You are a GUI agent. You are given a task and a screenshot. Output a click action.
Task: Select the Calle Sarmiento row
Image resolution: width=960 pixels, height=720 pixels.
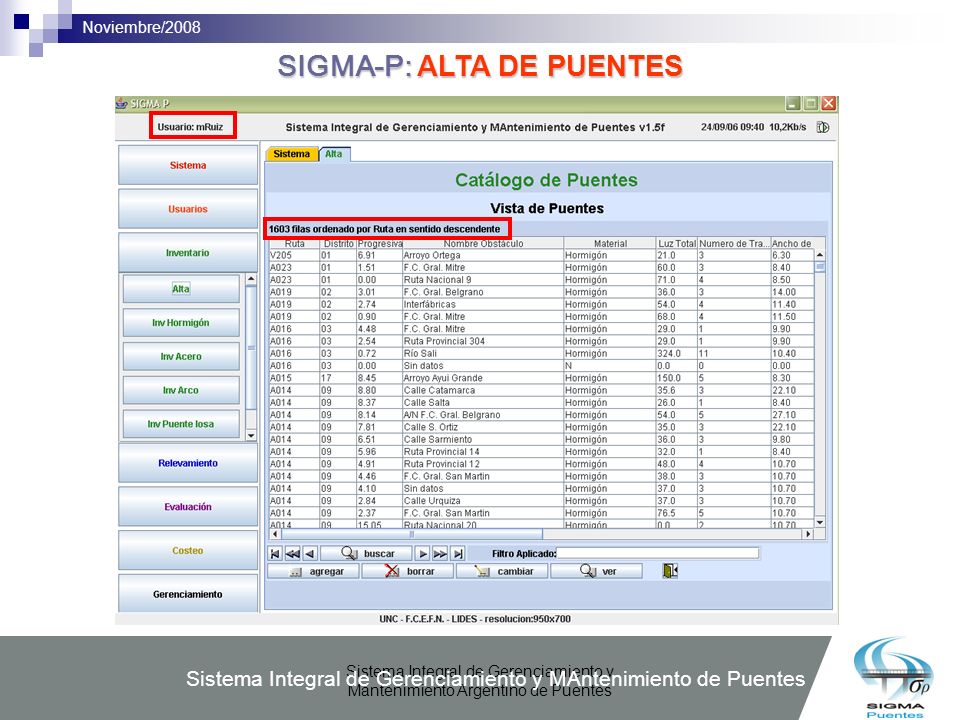click(x=542, y=439)
